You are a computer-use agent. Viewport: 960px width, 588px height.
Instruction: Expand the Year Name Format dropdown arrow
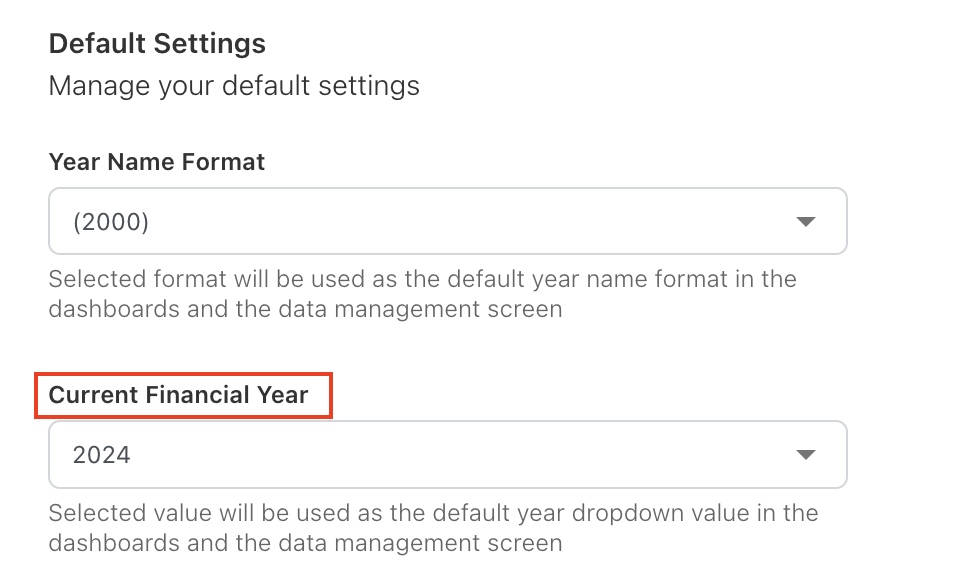tap(806, 221)
